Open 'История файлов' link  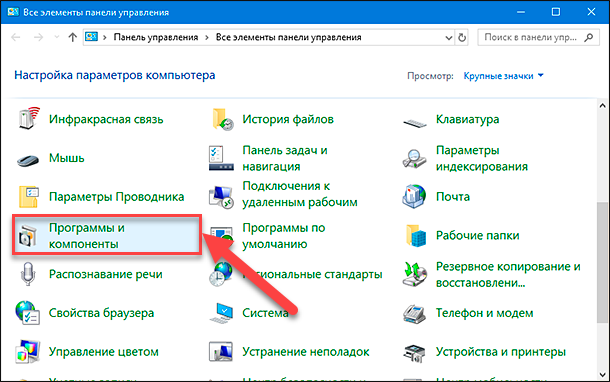click(x=288, y=119)
